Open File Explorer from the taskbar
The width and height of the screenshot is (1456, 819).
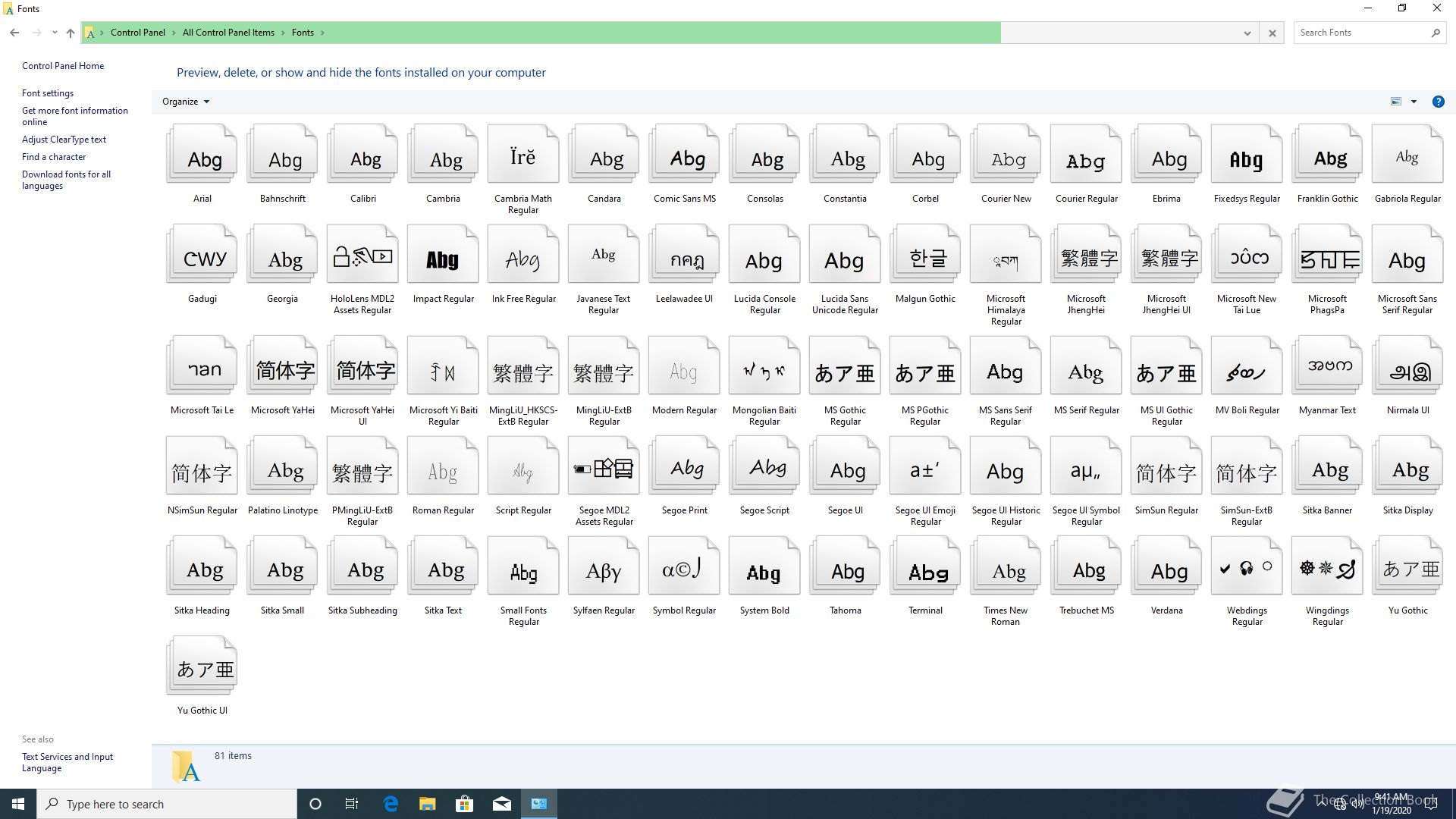[427, 804]
